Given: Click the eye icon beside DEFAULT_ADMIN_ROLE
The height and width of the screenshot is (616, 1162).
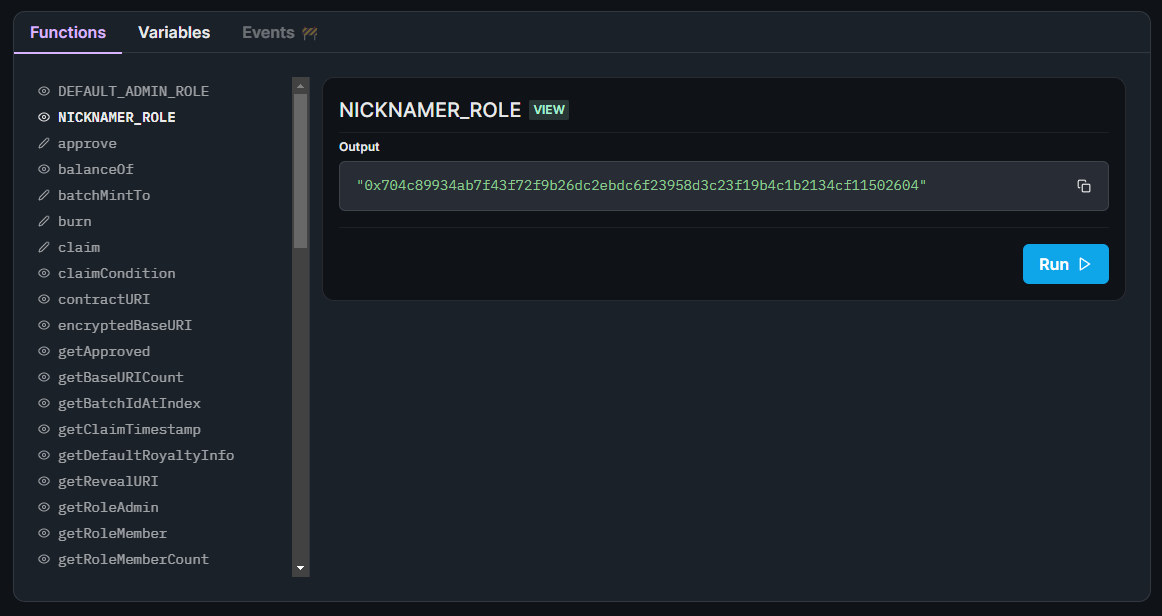Looking at the screenshot, I should (42, 91).
